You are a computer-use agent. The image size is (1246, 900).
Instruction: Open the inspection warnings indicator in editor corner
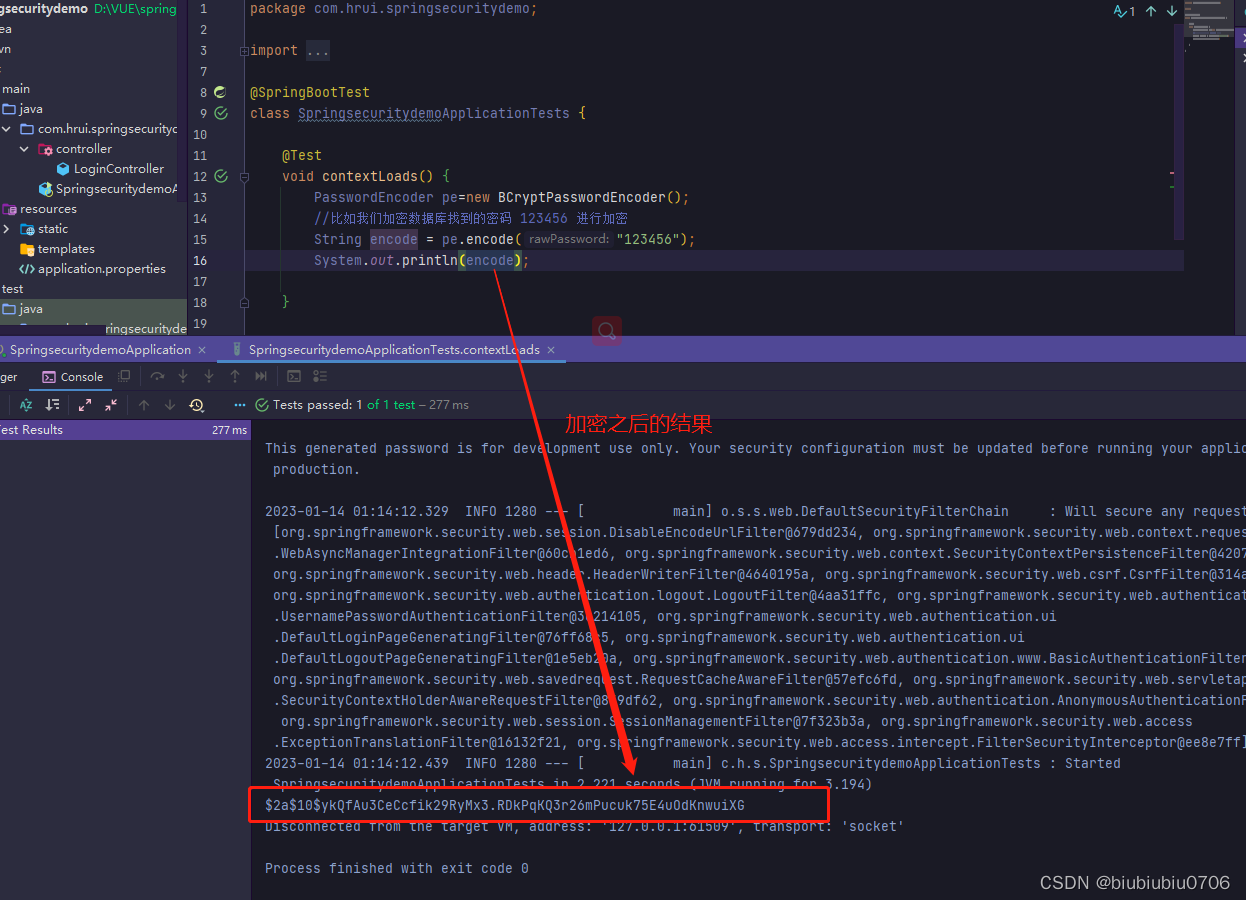(1124, 11)
